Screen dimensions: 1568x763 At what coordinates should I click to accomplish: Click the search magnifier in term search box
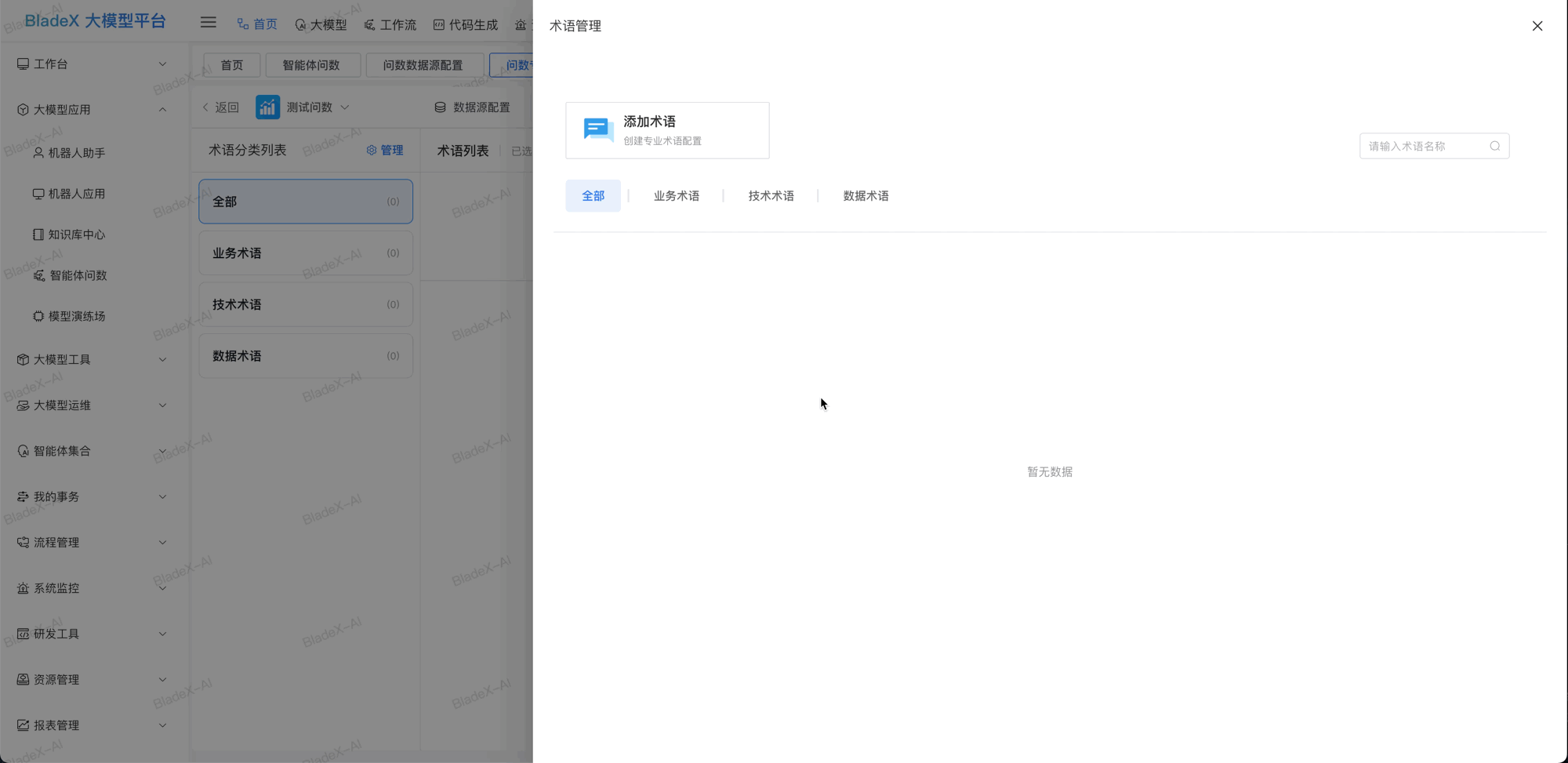pos(1496,146)
